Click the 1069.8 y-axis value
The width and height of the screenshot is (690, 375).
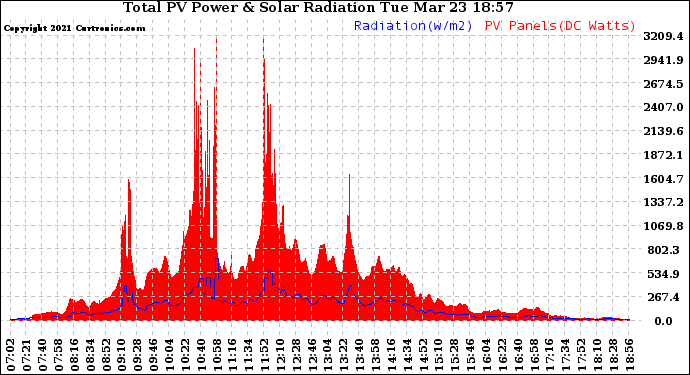663,226
